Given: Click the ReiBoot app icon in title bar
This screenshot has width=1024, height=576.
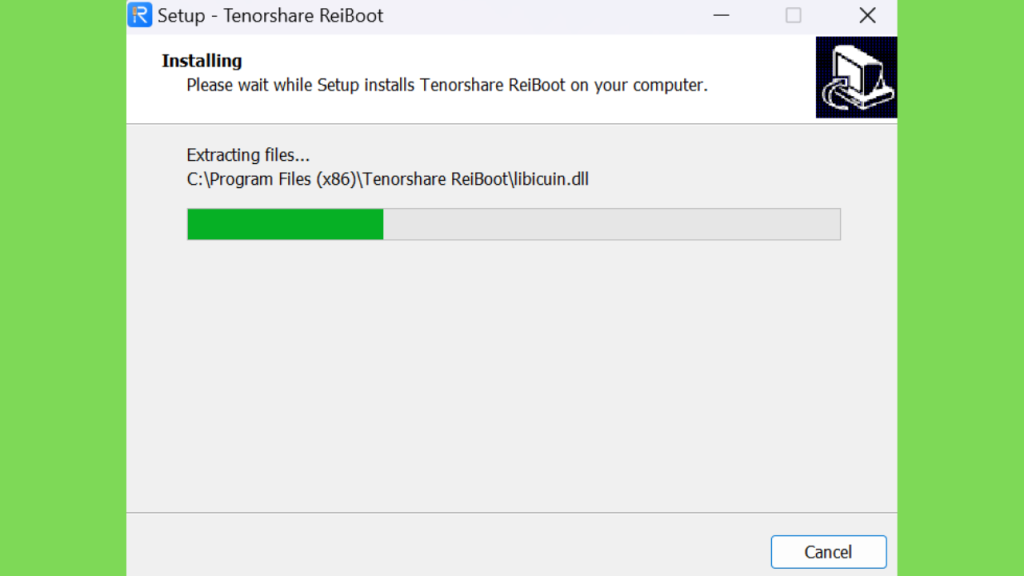Looking at the screenshot, I should [140, 15].
